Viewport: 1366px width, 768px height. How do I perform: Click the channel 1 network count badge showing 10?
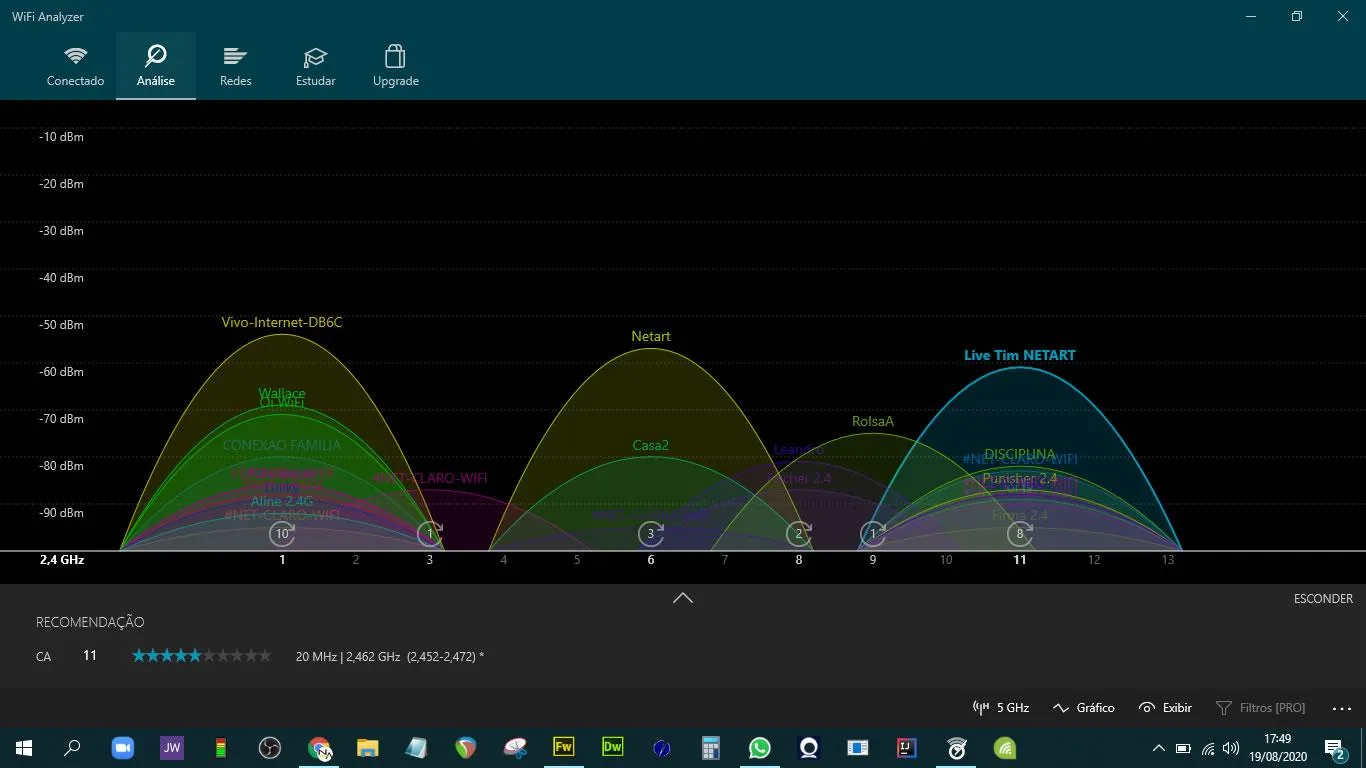point(282,534)
